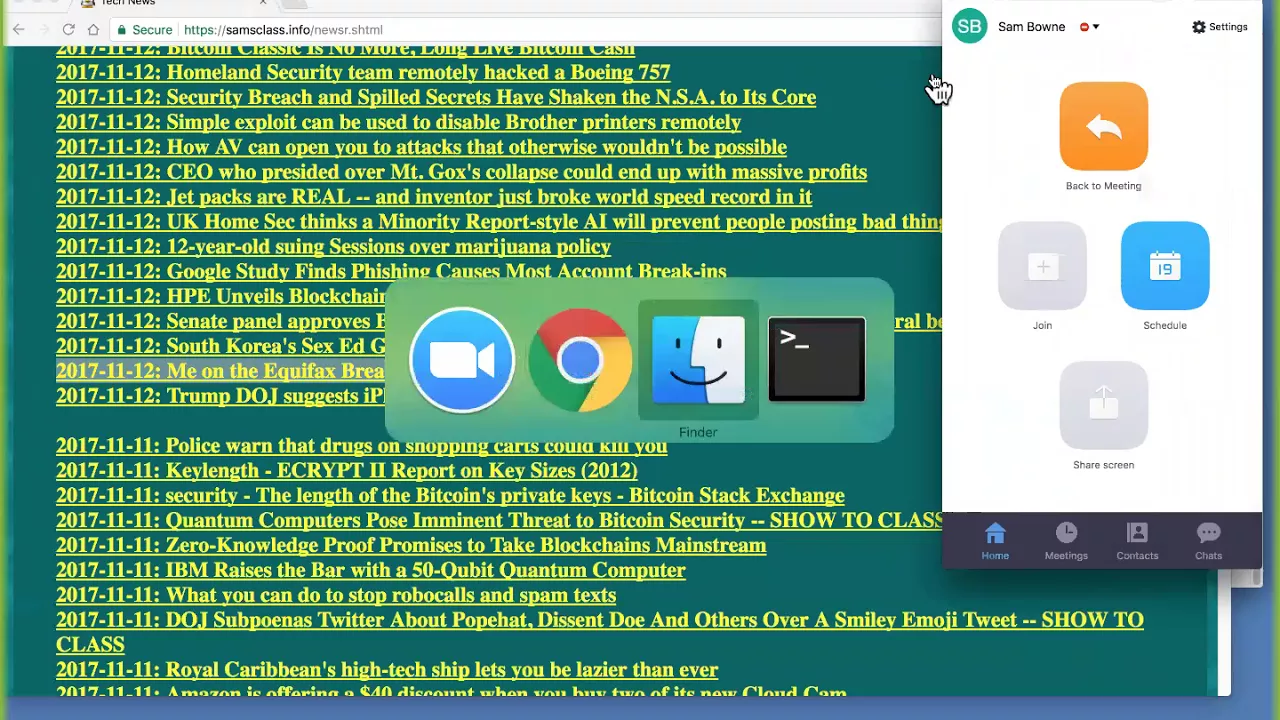The image size is (1280, 720).
Task: Open the Brother printers exploit link
Action: pos(398,122)
